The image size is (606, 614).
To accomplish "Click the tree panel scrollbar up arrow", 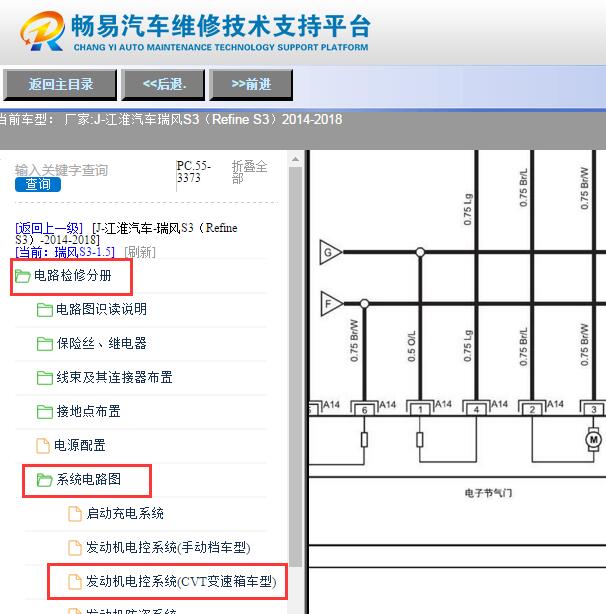I will coord(296,159).
